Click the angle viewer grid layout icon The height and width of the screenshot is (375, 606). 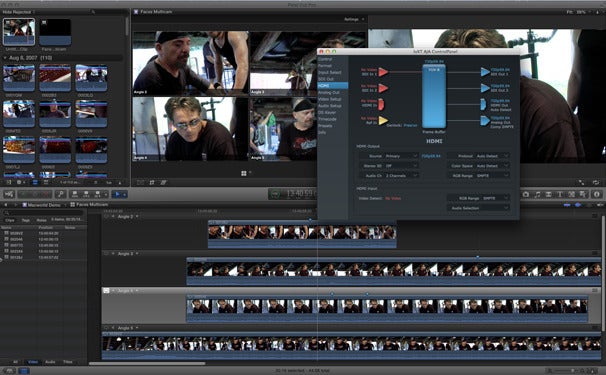pos(244,173)
